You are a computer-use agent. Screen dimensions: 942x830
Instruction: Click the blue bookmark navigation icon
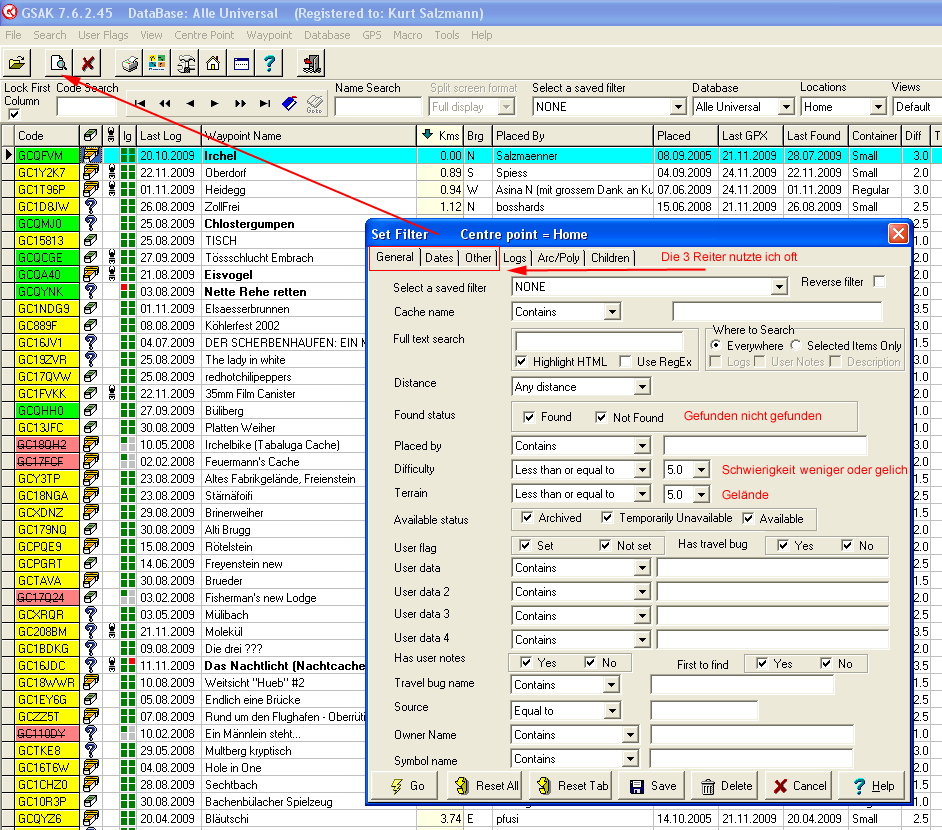290,103
